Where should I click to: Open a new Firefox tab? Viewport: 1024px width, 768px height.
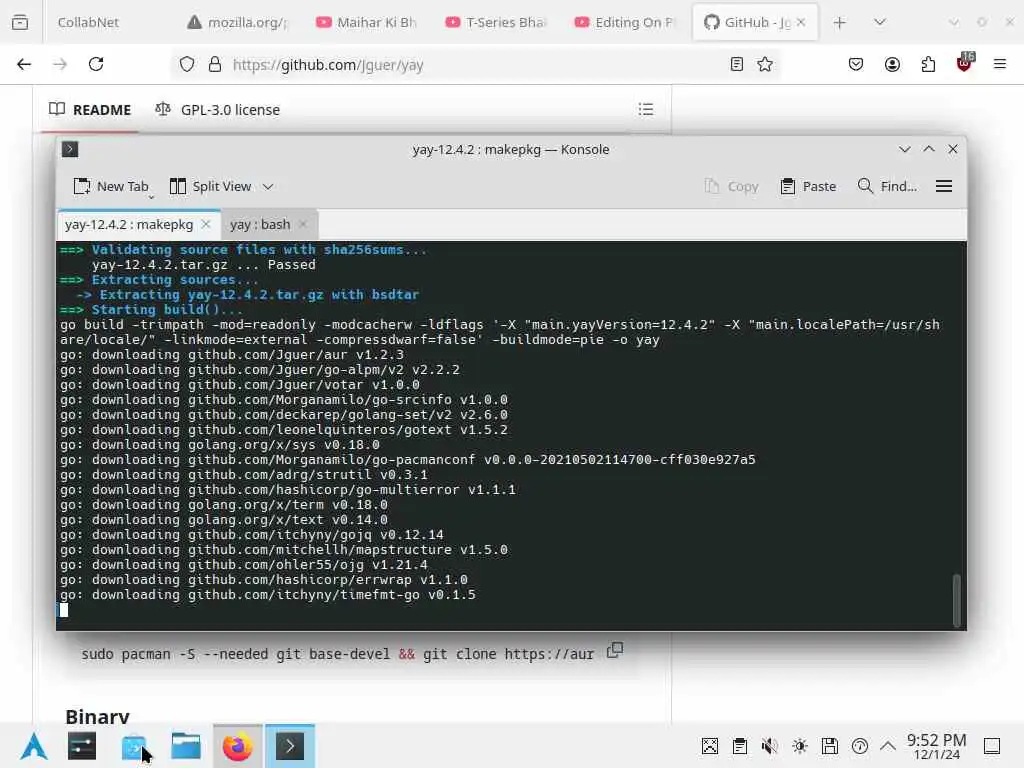click(x=840, y=22)
